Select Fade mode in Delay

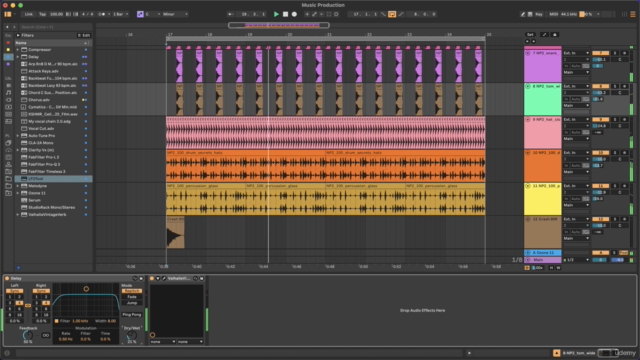131,297
